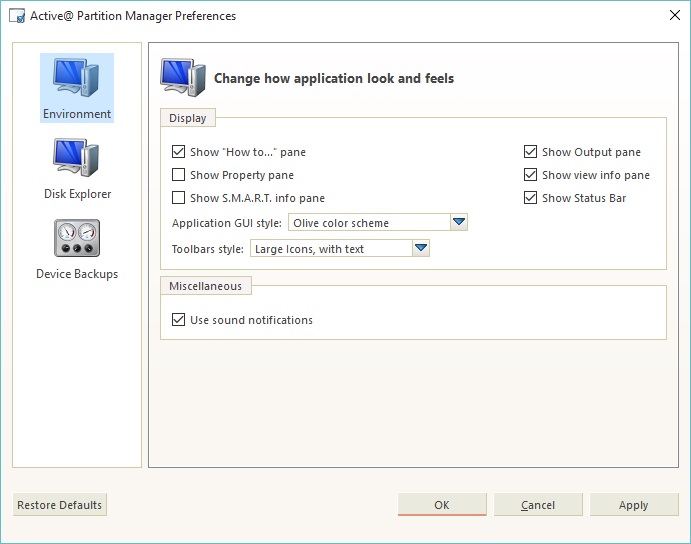Click the Large Icons, with text field

331,249
